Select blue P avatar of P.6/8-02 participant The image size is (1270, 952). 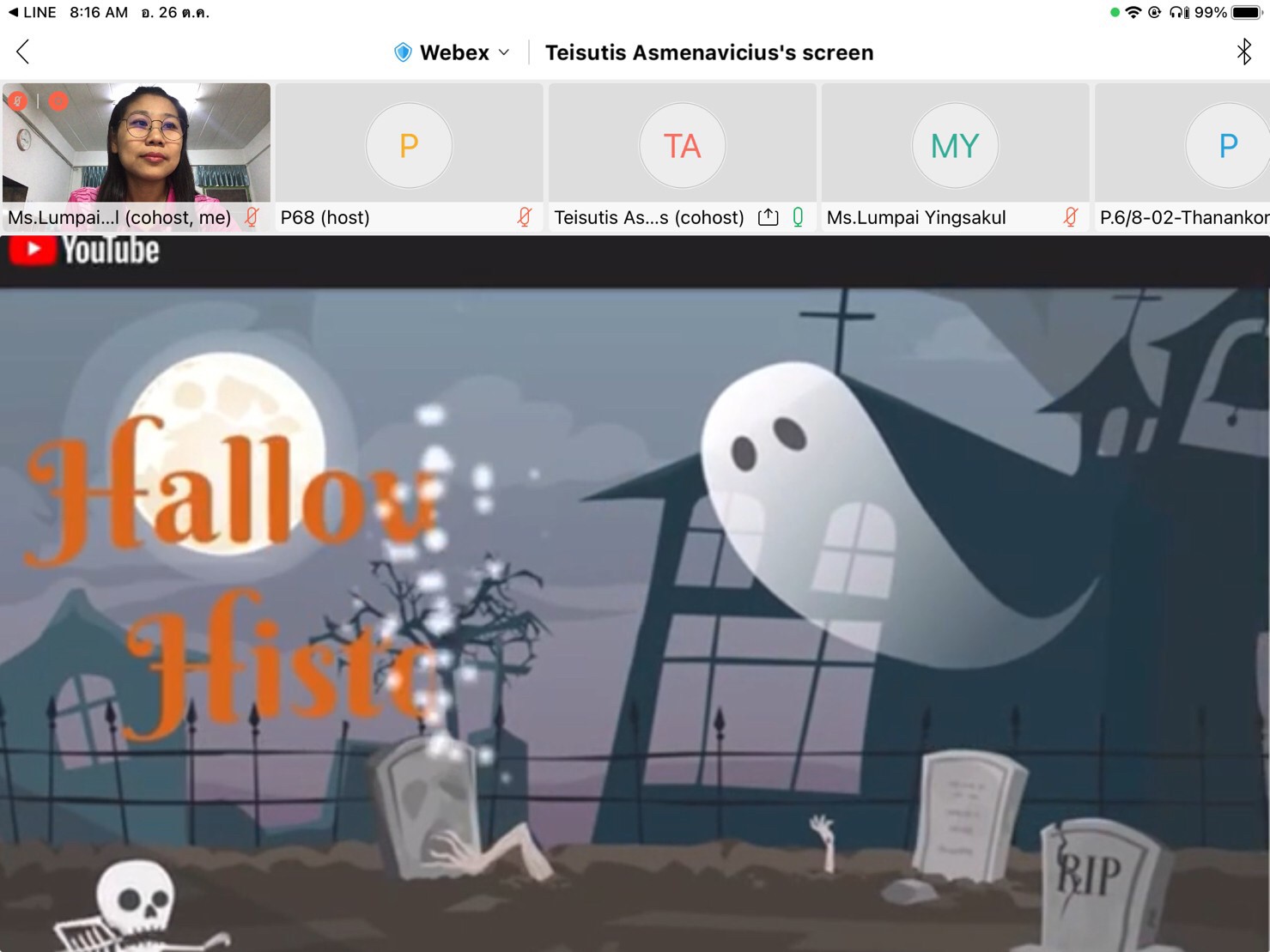[1228, 146]
